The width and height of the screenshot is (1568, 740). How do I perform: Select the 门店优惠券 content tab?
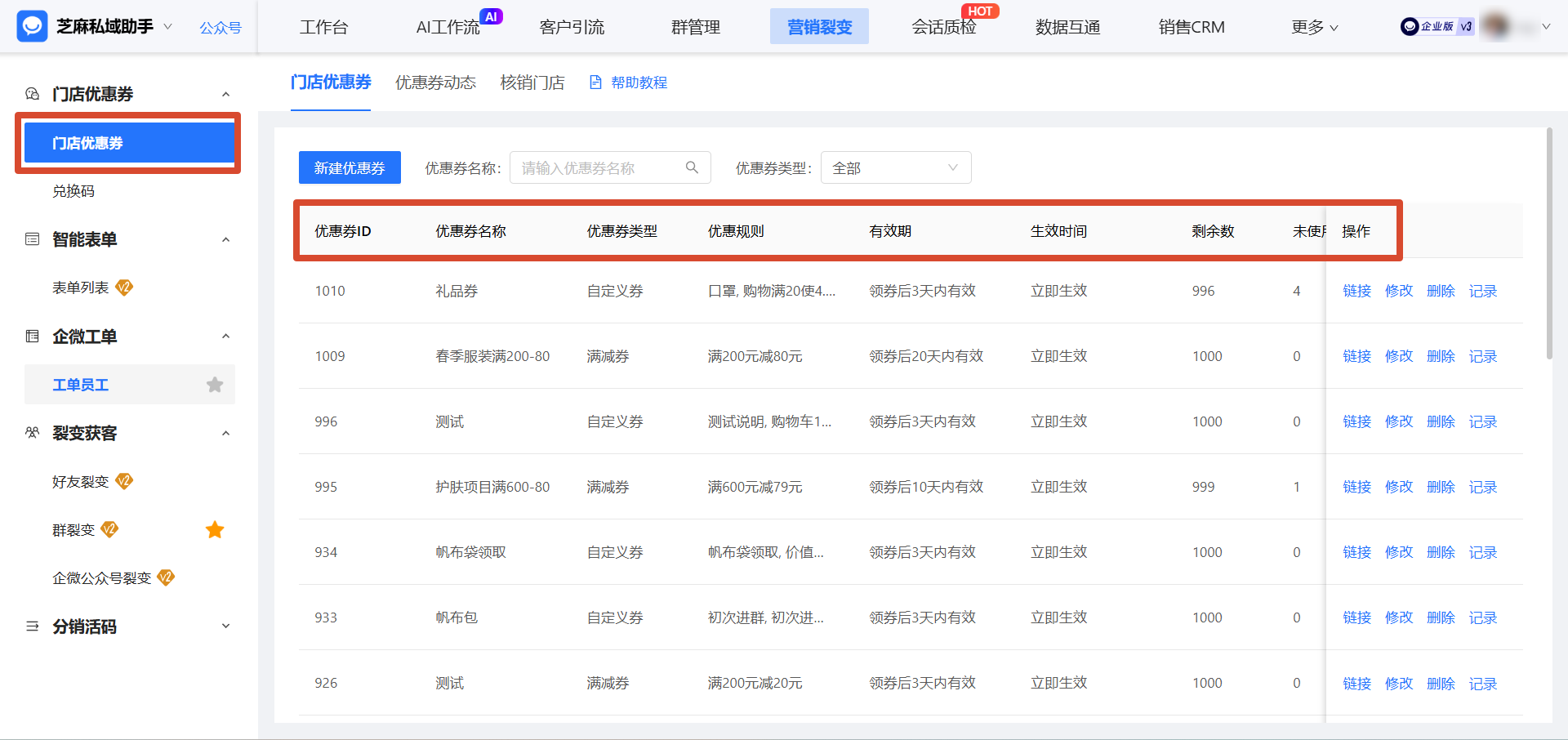[x=331, y=82]
